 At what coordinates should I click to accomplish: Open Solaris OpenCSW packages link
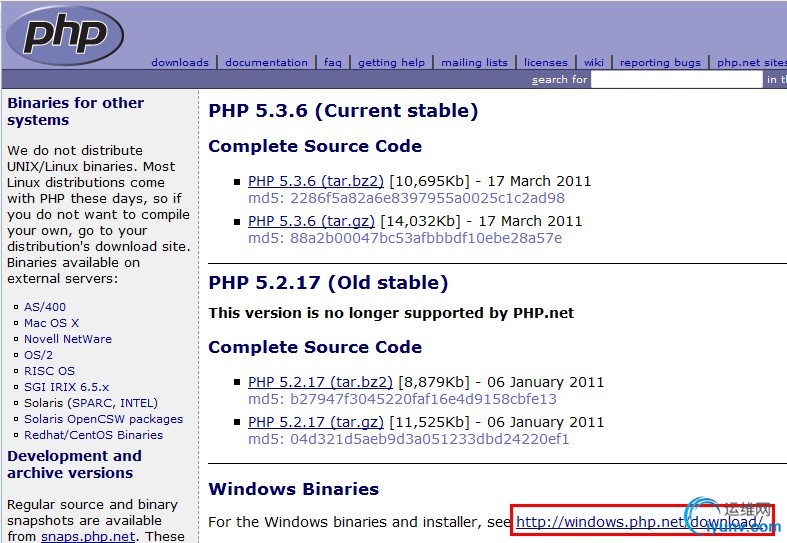(103, 419)
